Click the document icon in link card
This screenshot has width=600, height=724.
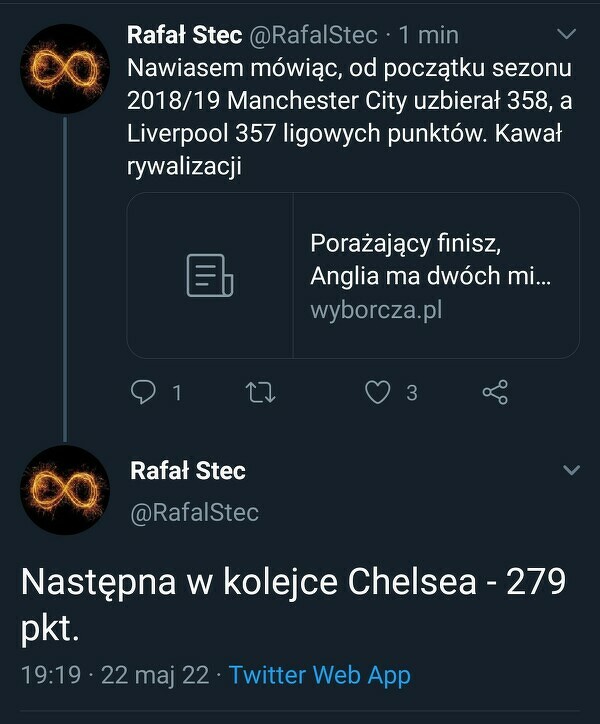210,275
